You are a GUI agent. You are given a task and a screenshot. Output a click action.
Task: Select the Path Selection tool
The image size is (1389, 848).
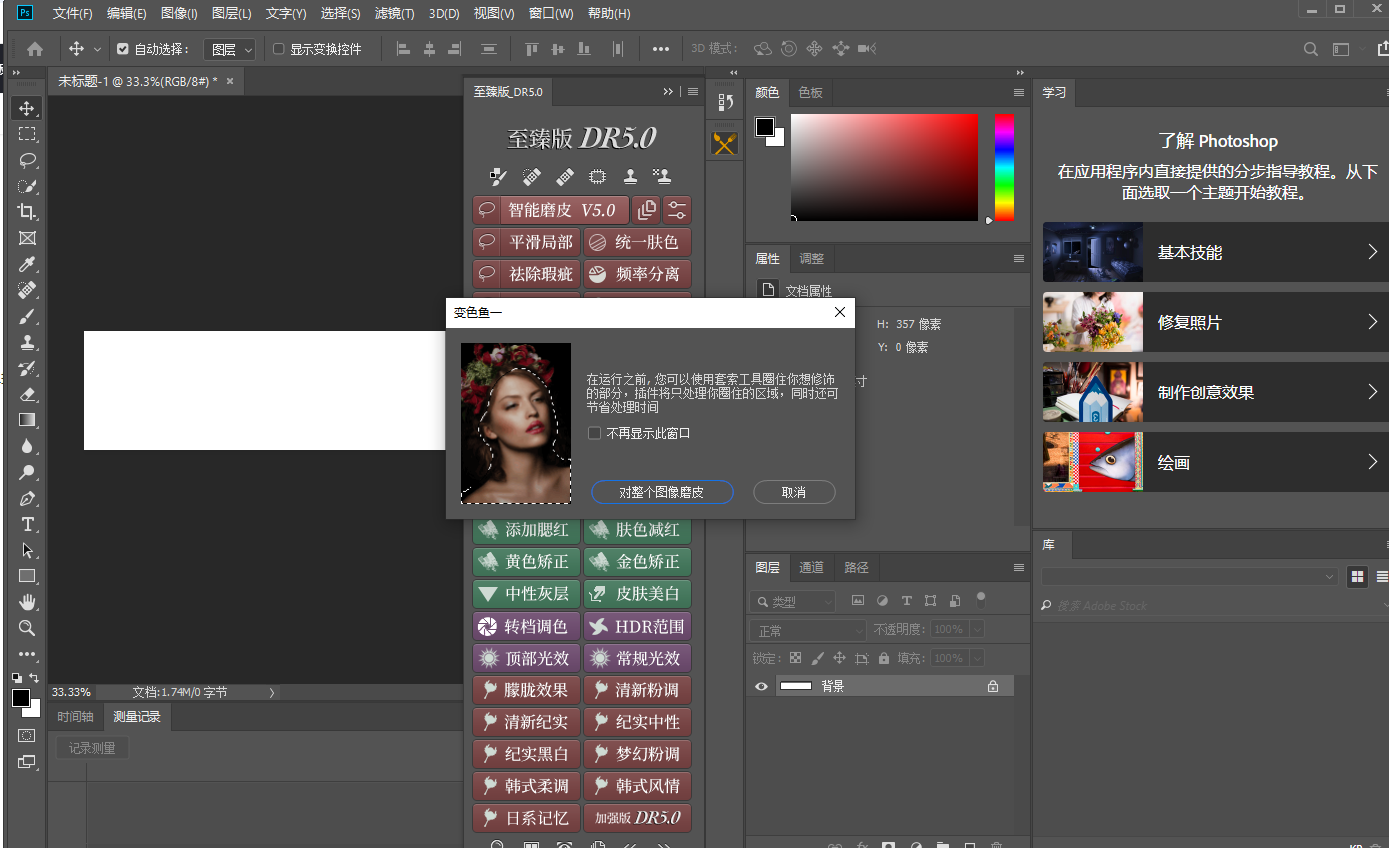coord(27,550)
